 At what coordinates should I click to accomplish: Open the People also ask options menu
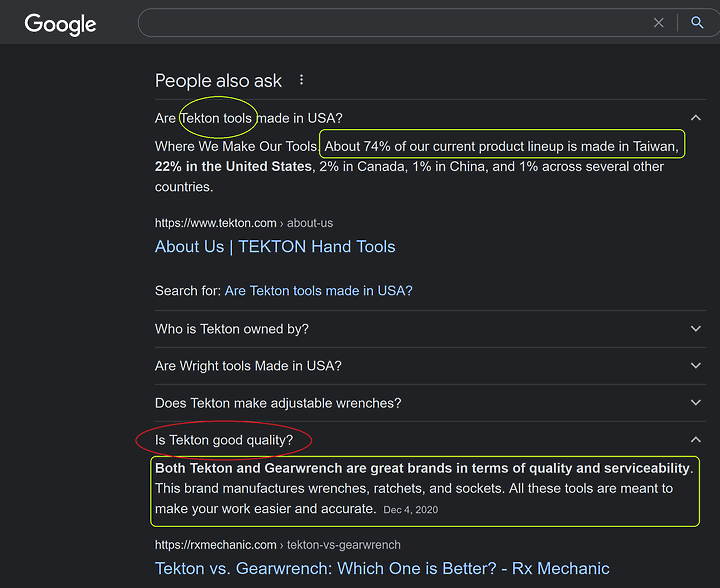click(301, 80)
